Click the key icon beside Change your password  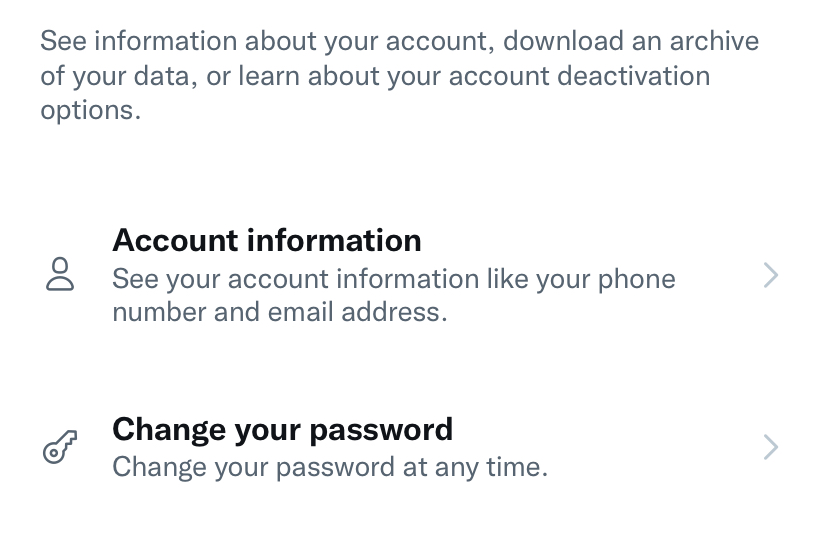(60, 447)
